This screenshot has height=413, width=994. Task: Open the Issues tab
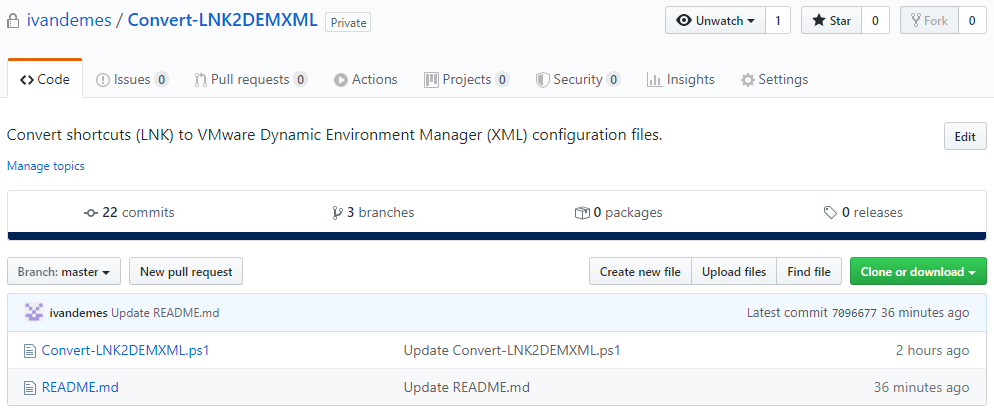[x=132, y=80]
